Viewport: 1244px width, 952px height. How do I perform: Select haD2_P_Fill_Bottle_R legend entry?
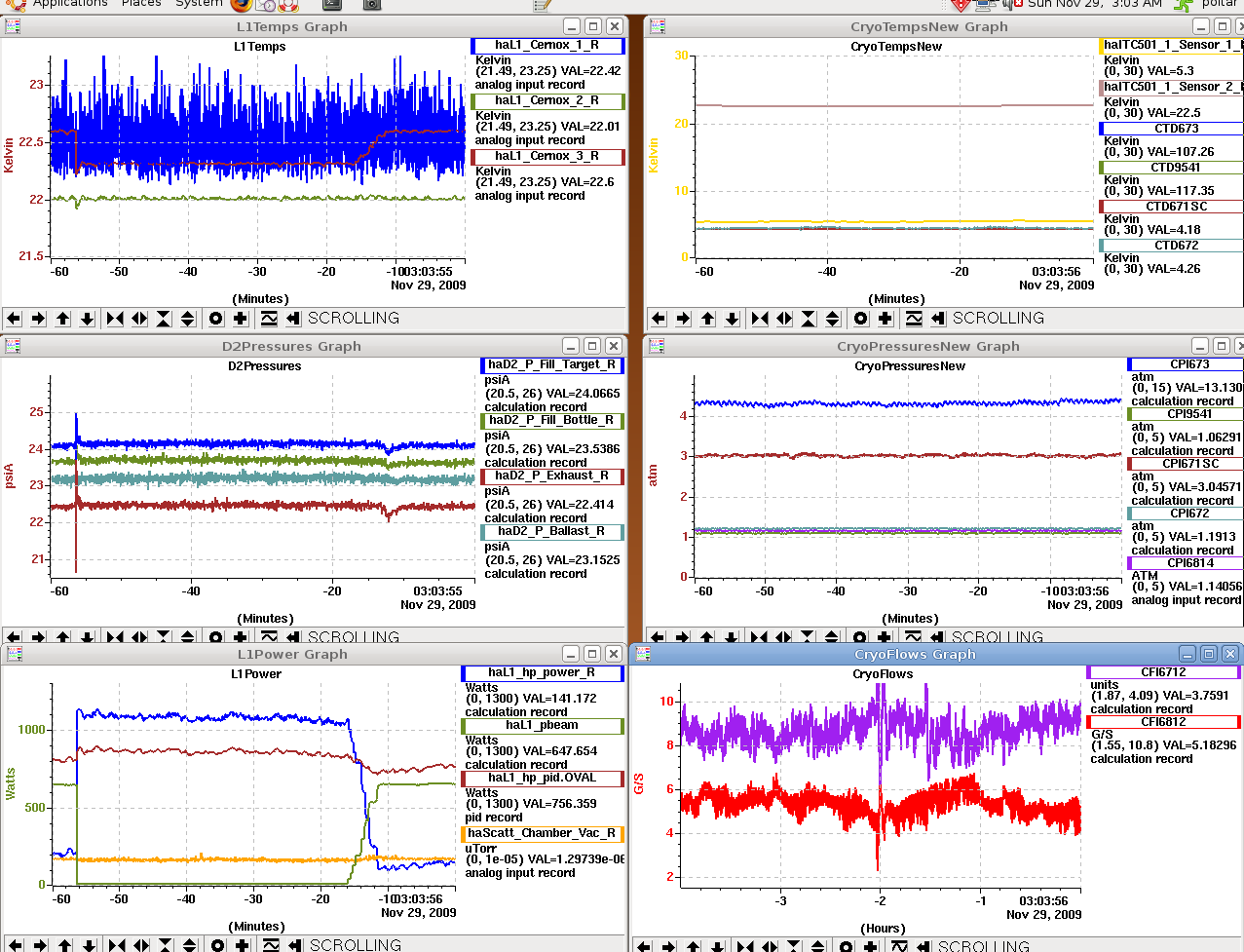[552, 420]
